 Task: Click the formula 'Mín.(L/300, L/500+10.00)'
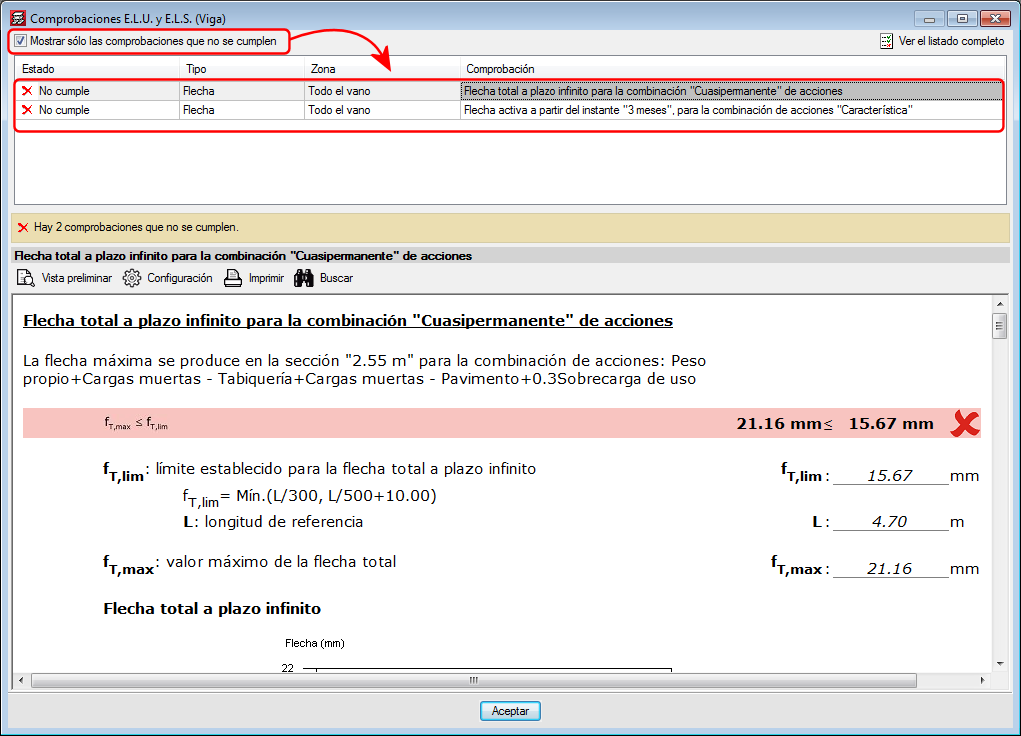[336, 496]
